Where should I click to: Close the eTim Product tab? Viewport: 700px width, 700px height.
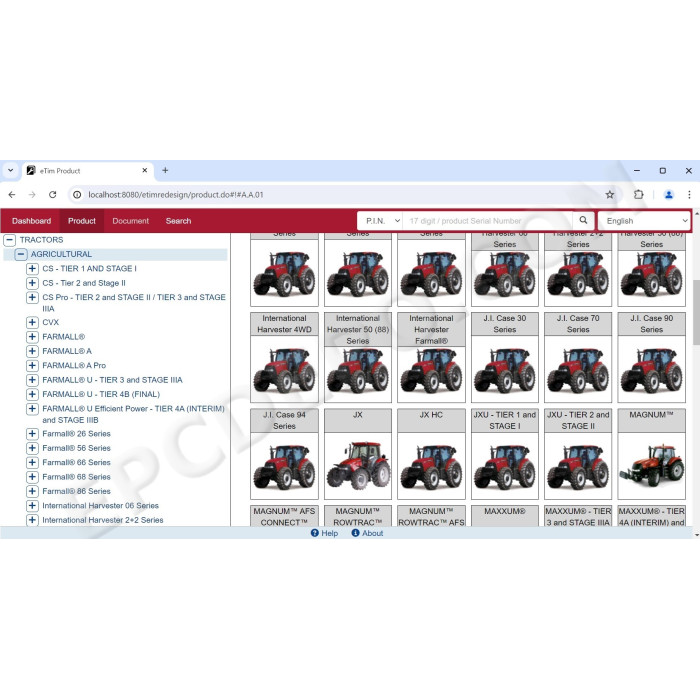point(145,171)
